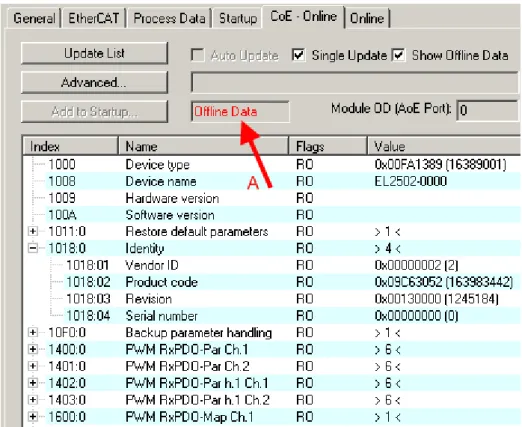Select the Startup tab
The image size is (522, 427).
click(238, 18)
